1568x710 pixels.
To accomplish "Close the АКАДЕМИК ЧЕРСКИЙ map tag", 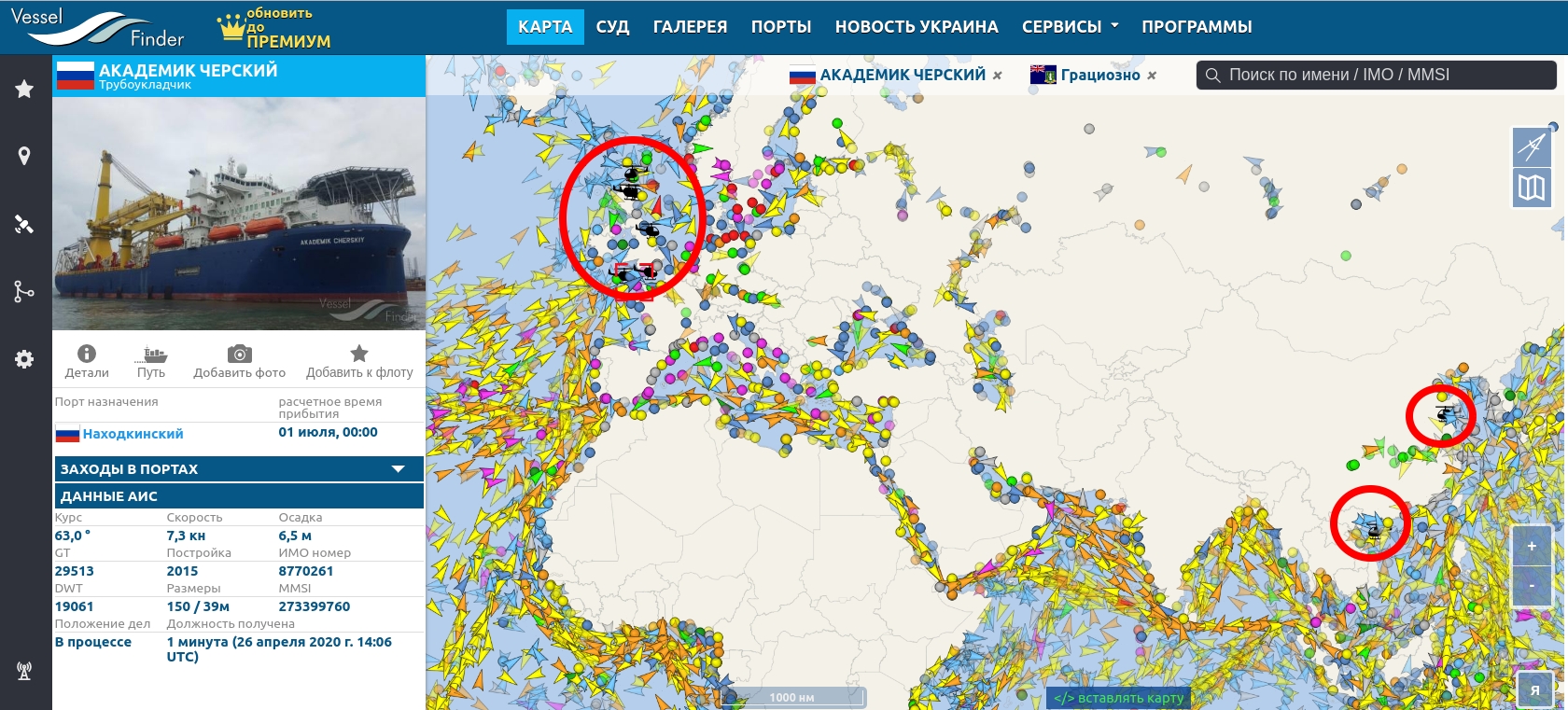I will click(x=997, y=76).
